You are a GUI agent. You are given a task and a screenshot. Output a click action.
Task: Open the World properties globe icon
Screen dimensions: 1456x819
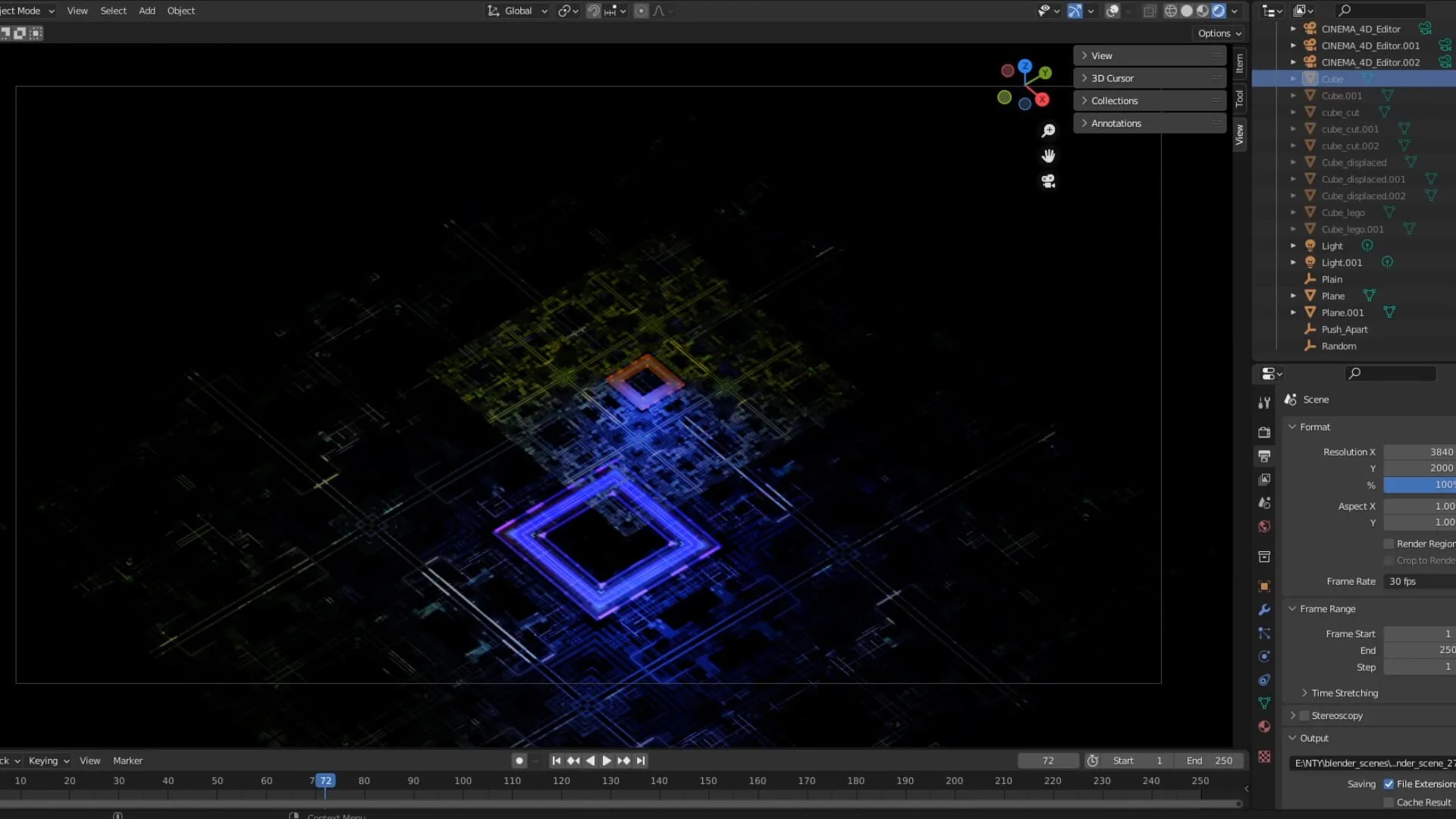[1264, 526]
